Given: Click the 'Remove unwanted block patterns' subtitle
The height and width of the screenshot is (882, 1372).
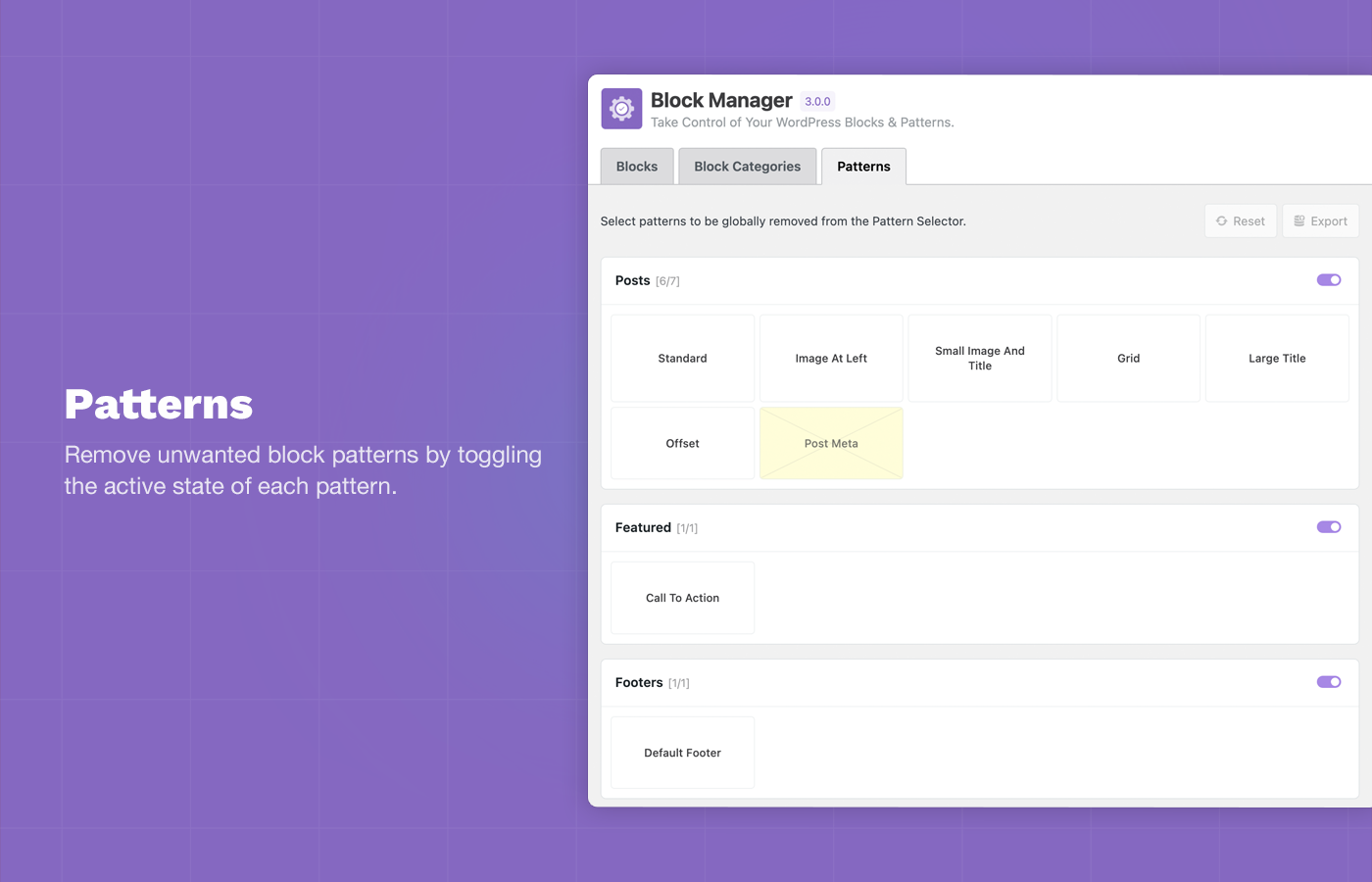Looking at the screenshot, I should click(x=303, y=470).
